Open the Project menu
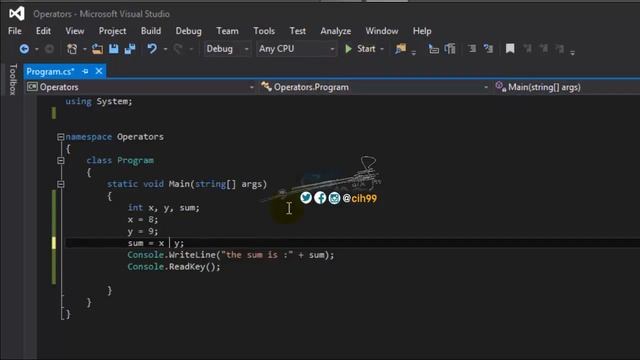 [x=112, y=31]
